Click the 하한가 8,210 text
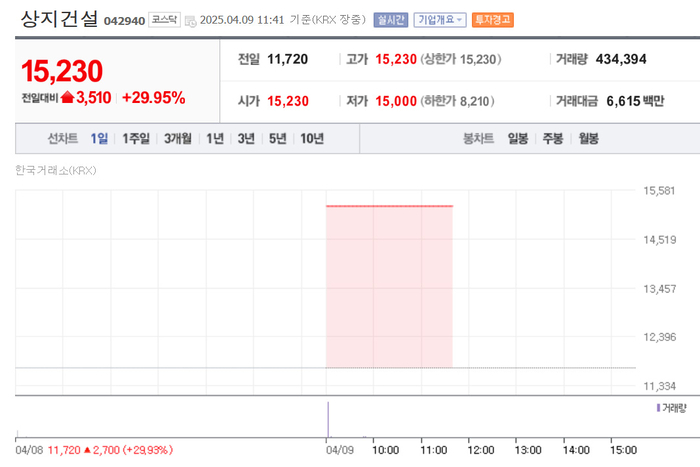Viewport: 700px width, 467px height. 457,101
